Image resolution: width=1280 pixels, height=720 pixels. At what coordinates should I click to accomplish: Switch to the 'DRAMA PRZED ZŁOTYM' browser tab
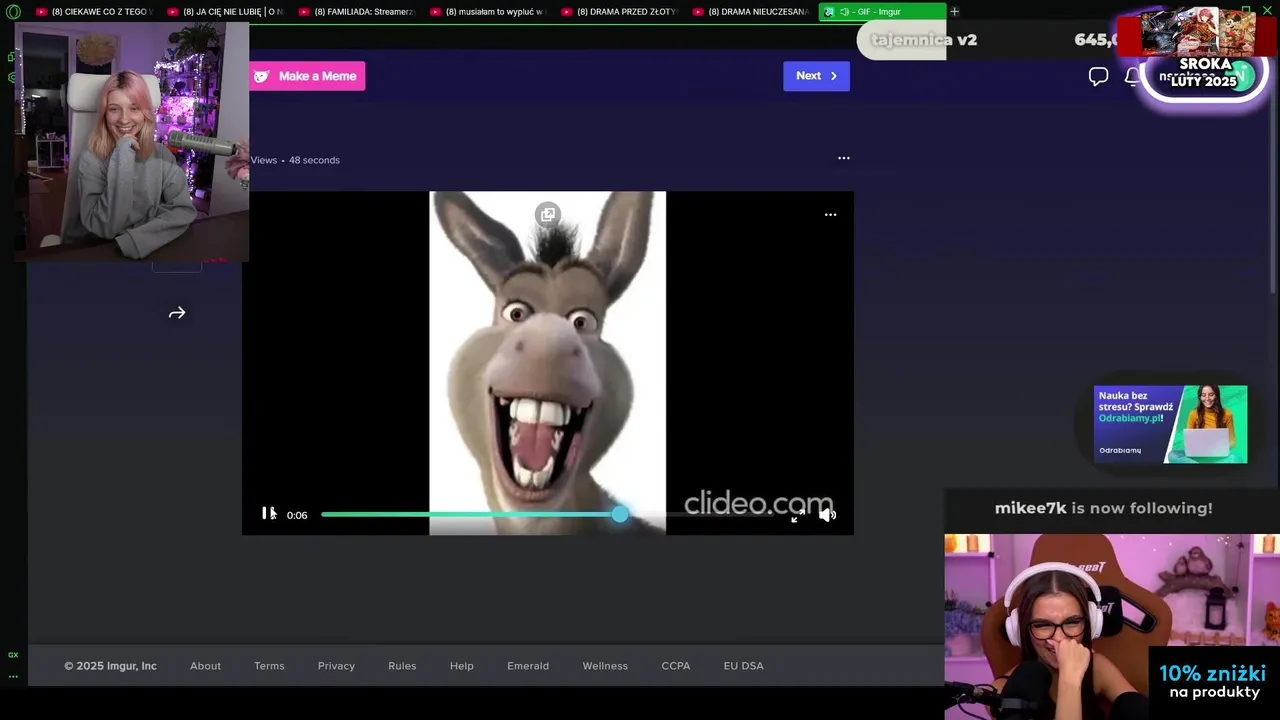pos(618,12)
